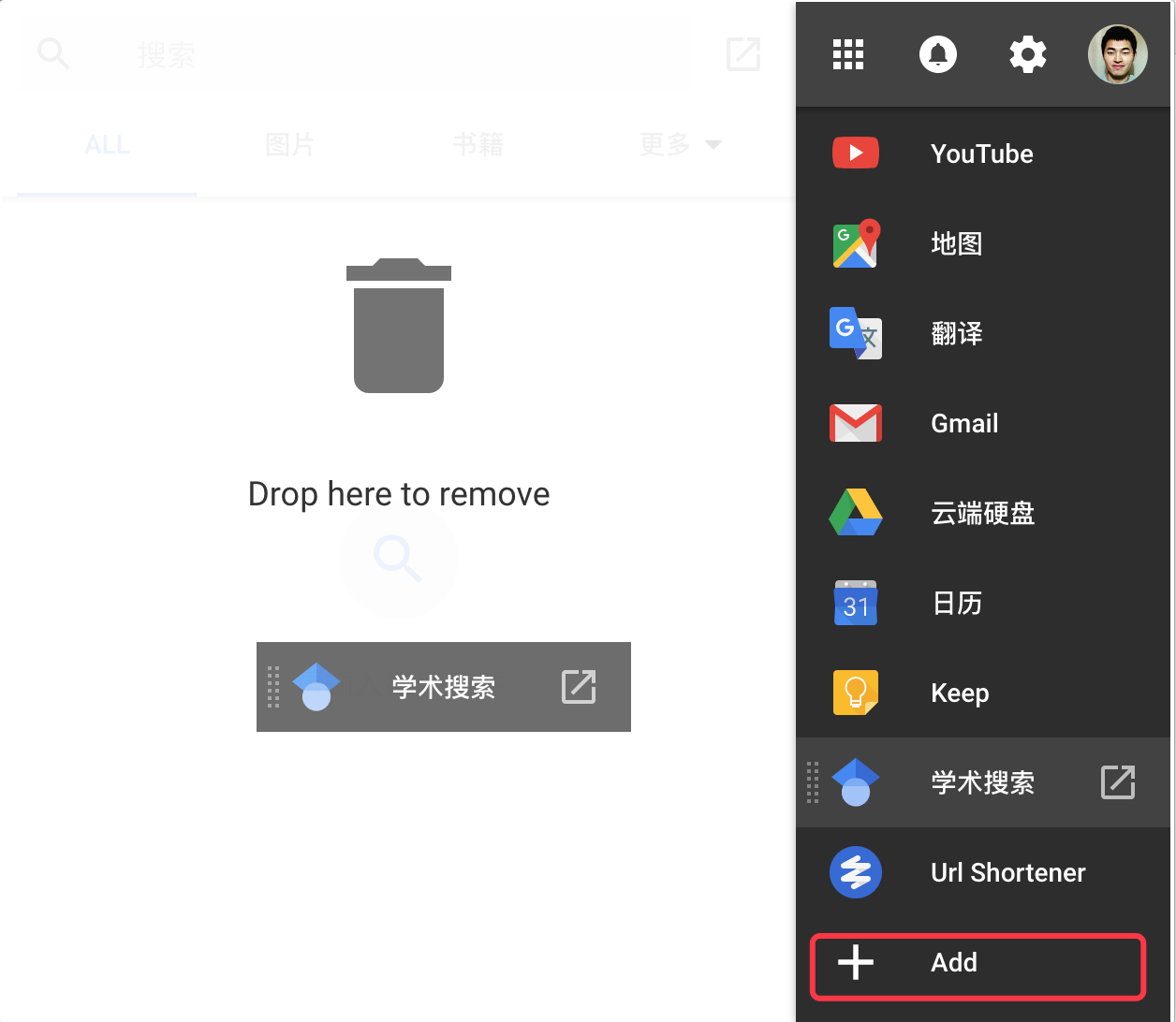
Task: Click 学术搜索 text on dragged item
Action: 444,687
